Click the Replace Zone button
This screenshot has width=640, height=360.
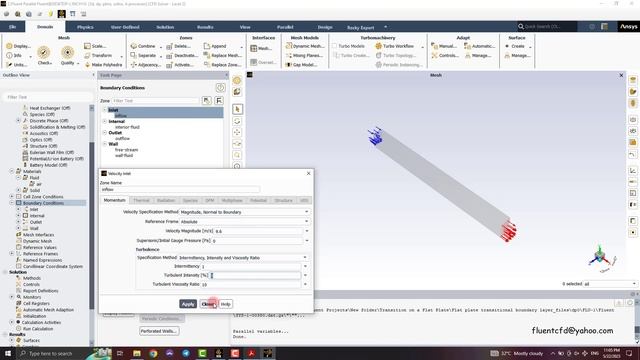222,64
